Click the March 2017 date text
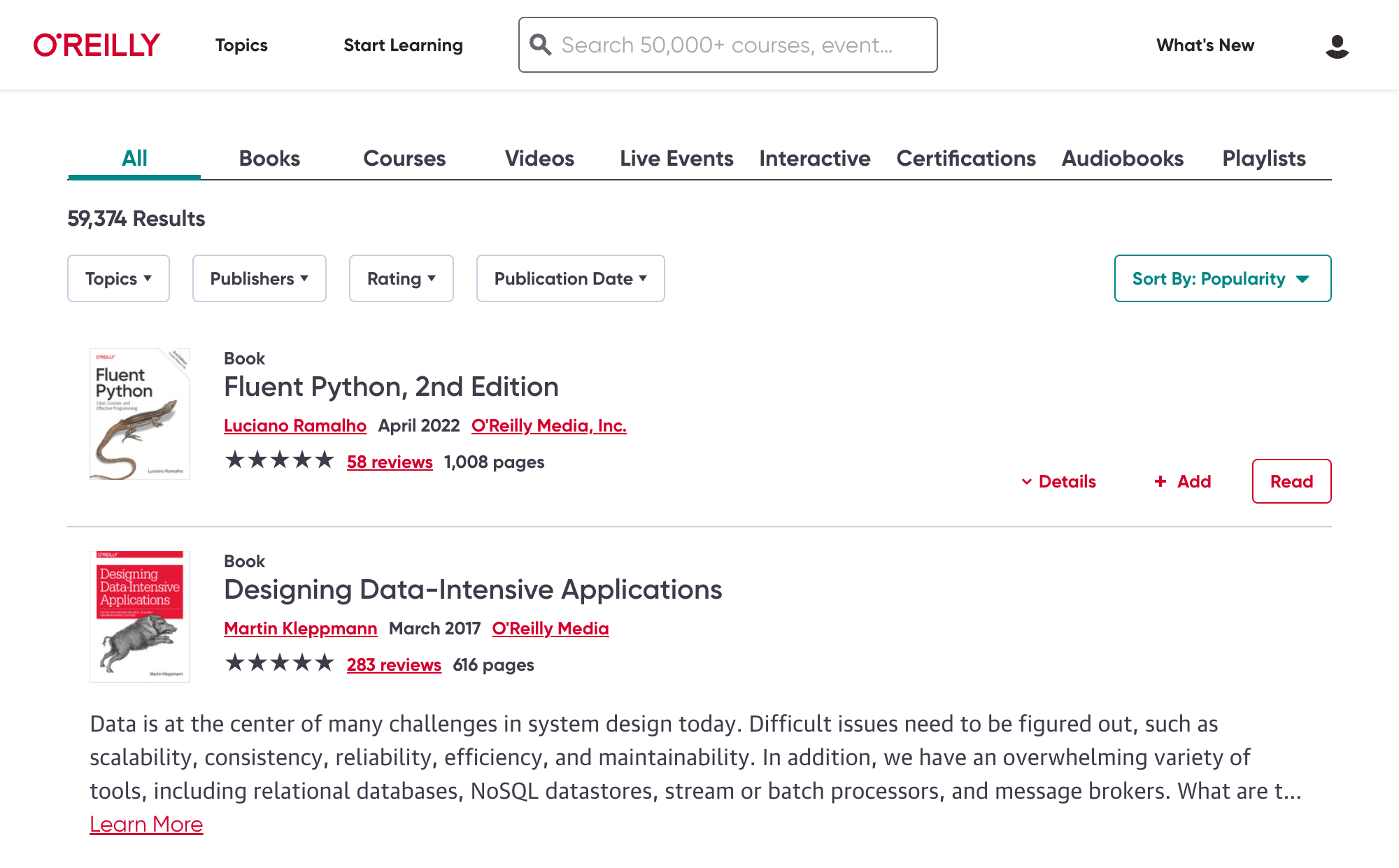1399x868 pixels. click(434, 628)
